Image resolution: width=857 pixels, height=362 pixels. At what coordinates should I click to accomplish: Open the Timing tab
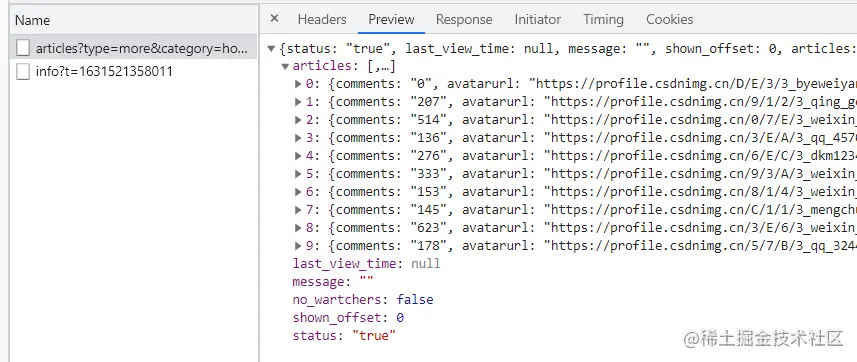[603, 19]
